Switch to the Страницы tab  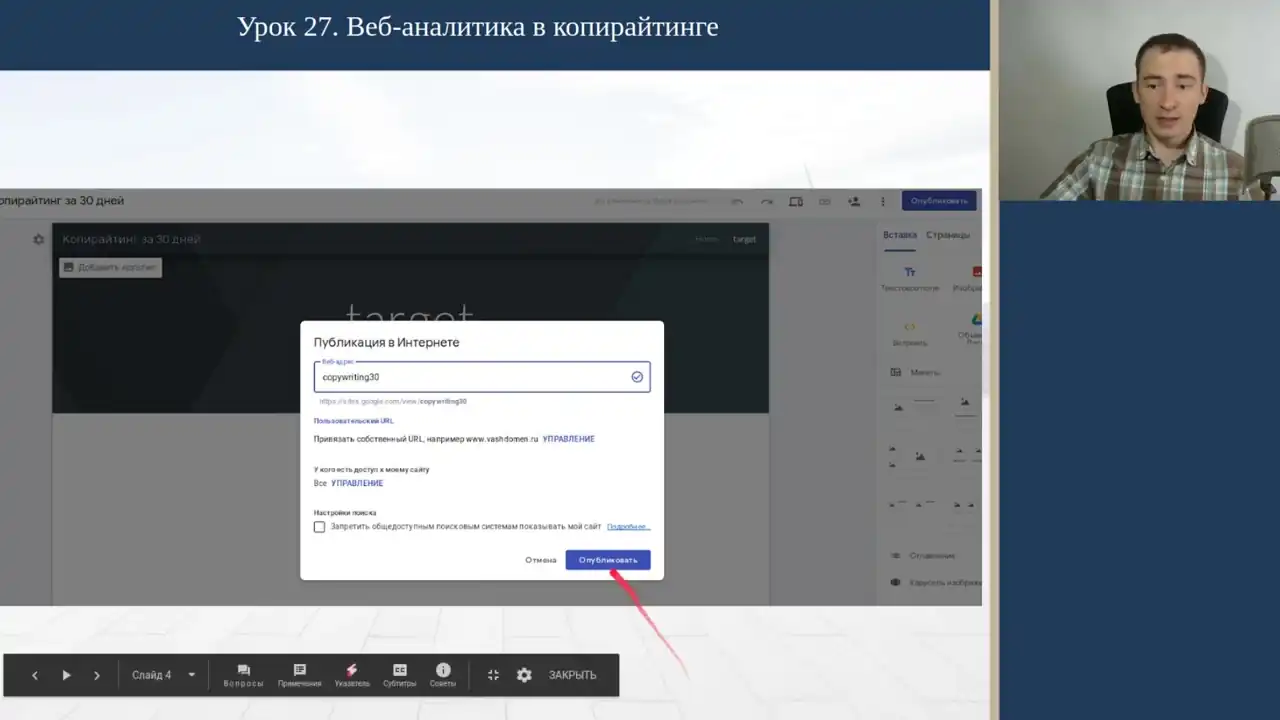click(x=947, y=235)
